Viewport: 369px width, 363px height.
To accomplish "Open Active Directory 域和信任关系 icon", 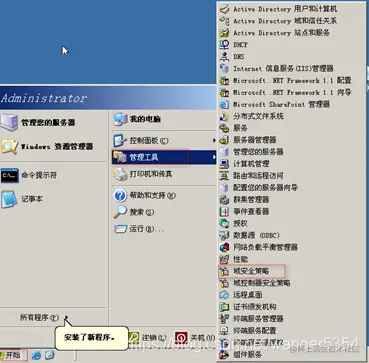I will pyautogui.click(x=225, y=21).
